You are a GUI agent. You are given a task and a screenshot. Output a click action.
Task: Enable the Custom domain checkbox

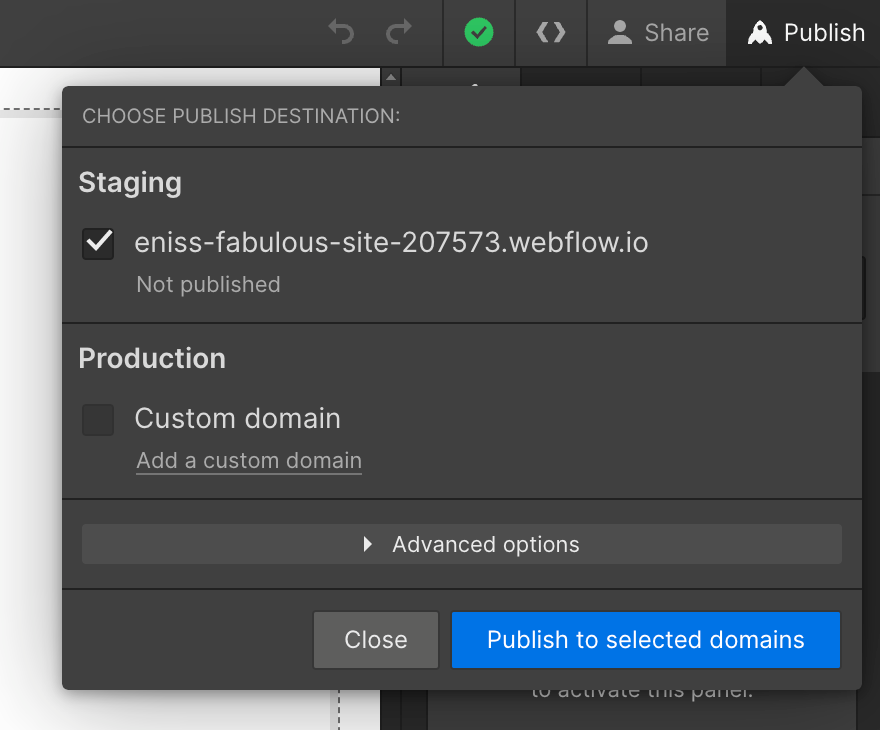pyautogui.click(x=97, y=419)
